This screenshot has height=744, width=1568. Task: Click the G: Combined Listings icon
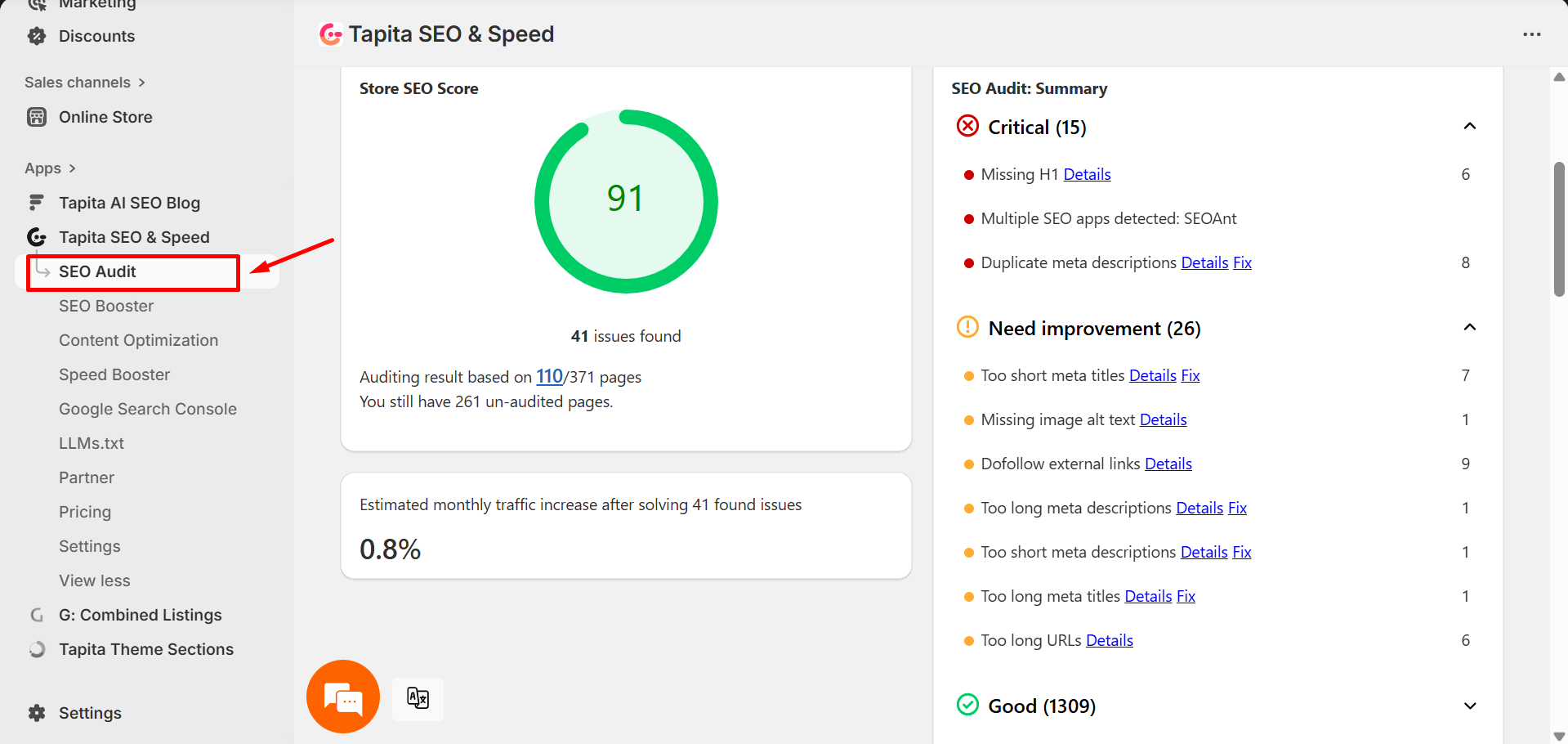pyautogui.click(x=37, y=615)
